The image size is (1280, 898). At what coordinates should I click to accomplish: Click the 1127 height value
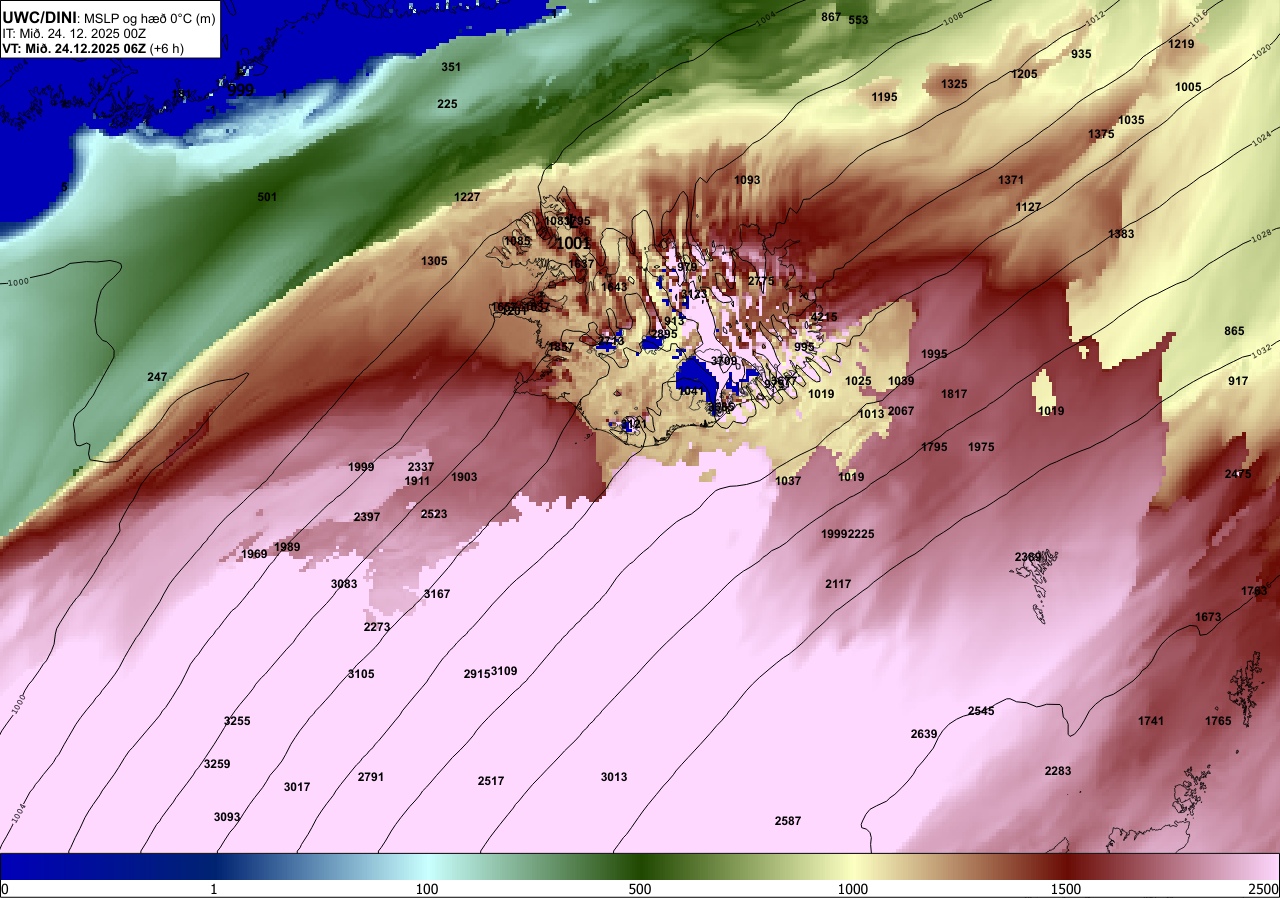[1028, 207]
